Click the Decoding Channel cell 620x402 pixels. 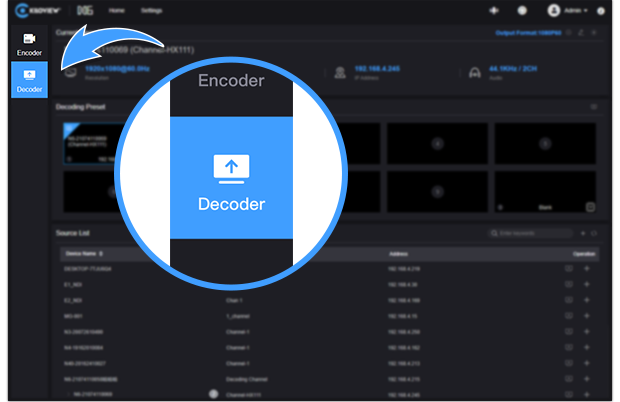point(247,379)
